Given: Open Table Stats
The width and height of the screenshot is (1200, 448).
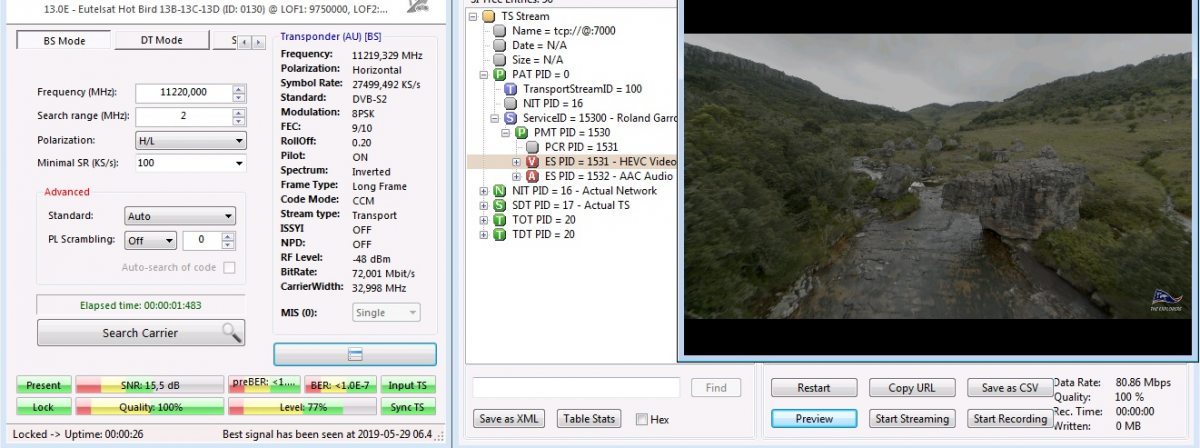Looking at the screenshot, I should click(x=589, y=419).
